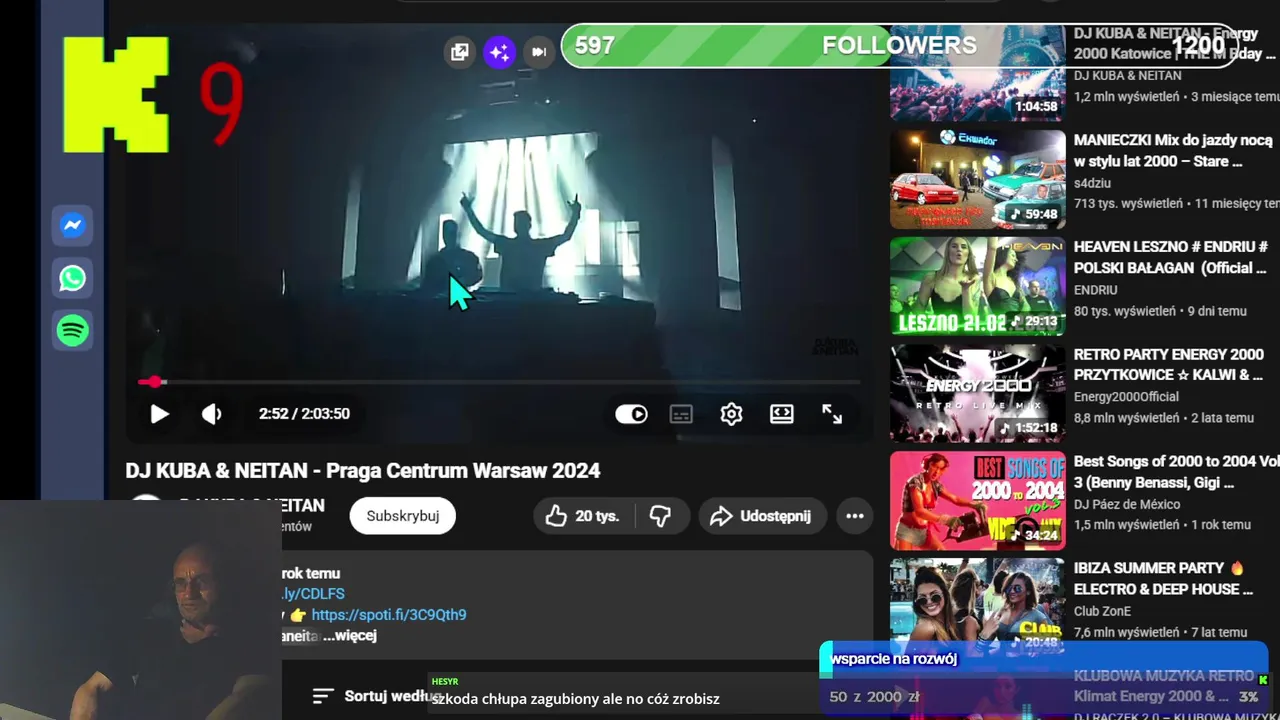
Task: Click the 2:52 / 2:03:50 time display
Action: tap(304, 414)
